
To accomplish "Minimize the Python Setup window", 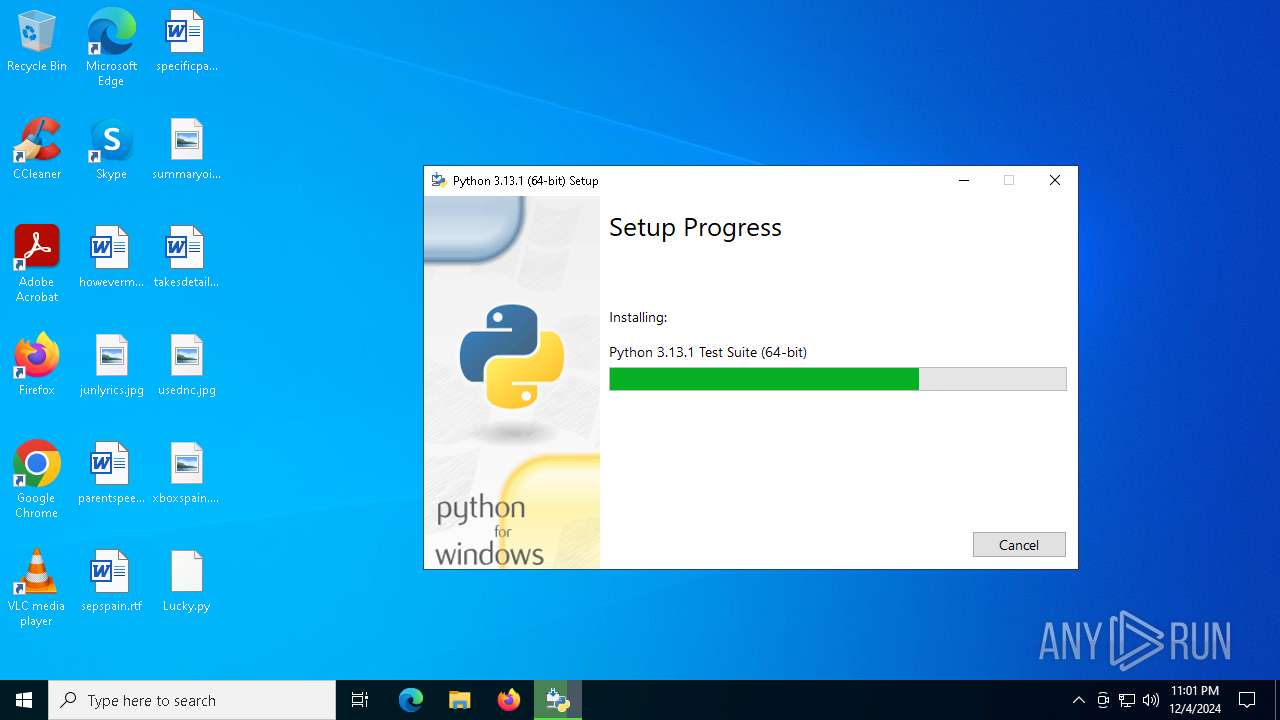I will 964,181.
